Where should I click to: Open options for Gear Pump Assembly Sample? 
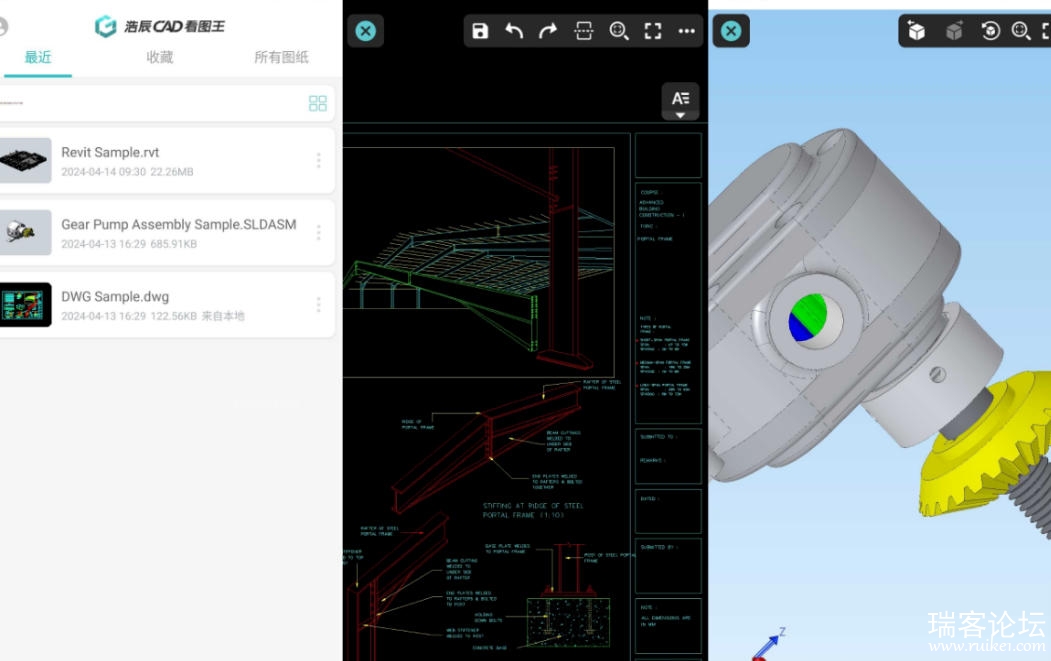point(319,232)
